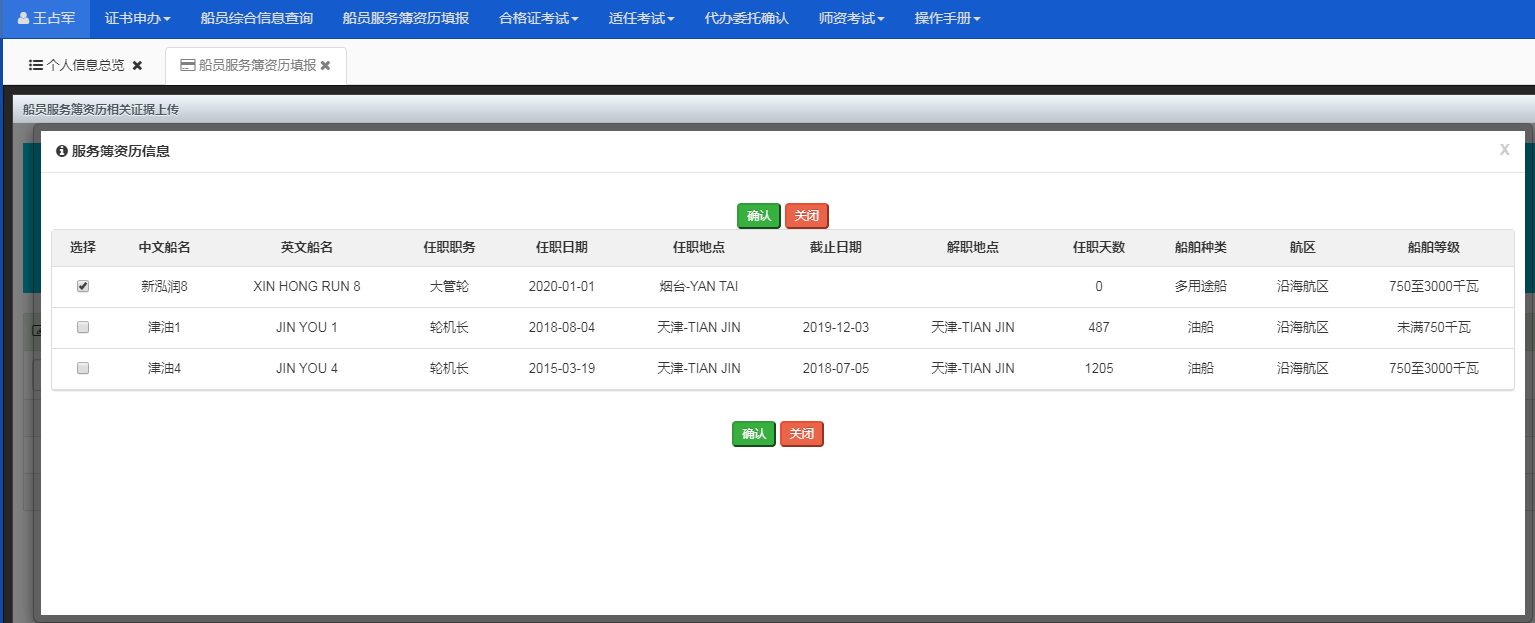Select the 津油4 row checkbox
The height and width of the screenshot is (623, 1535).
pos(83,368)
